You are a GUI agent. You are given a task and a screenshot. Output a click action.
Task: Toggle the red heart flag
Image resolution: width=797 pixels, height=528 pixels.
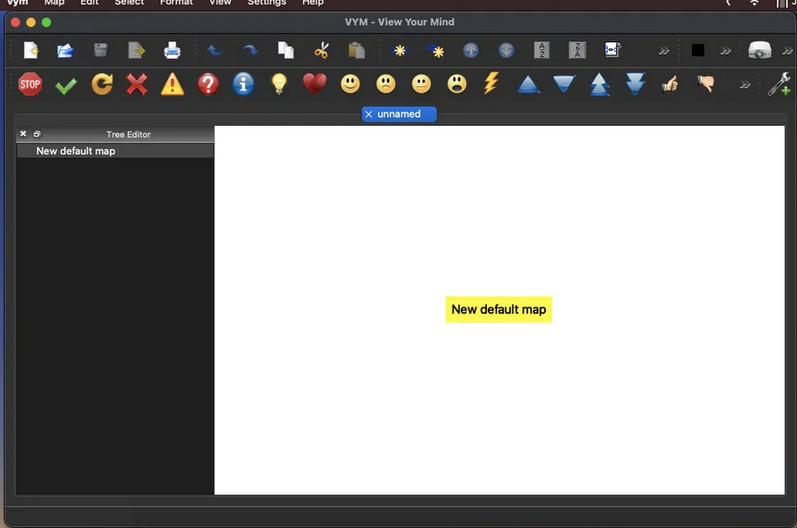[x=315, y=84]
